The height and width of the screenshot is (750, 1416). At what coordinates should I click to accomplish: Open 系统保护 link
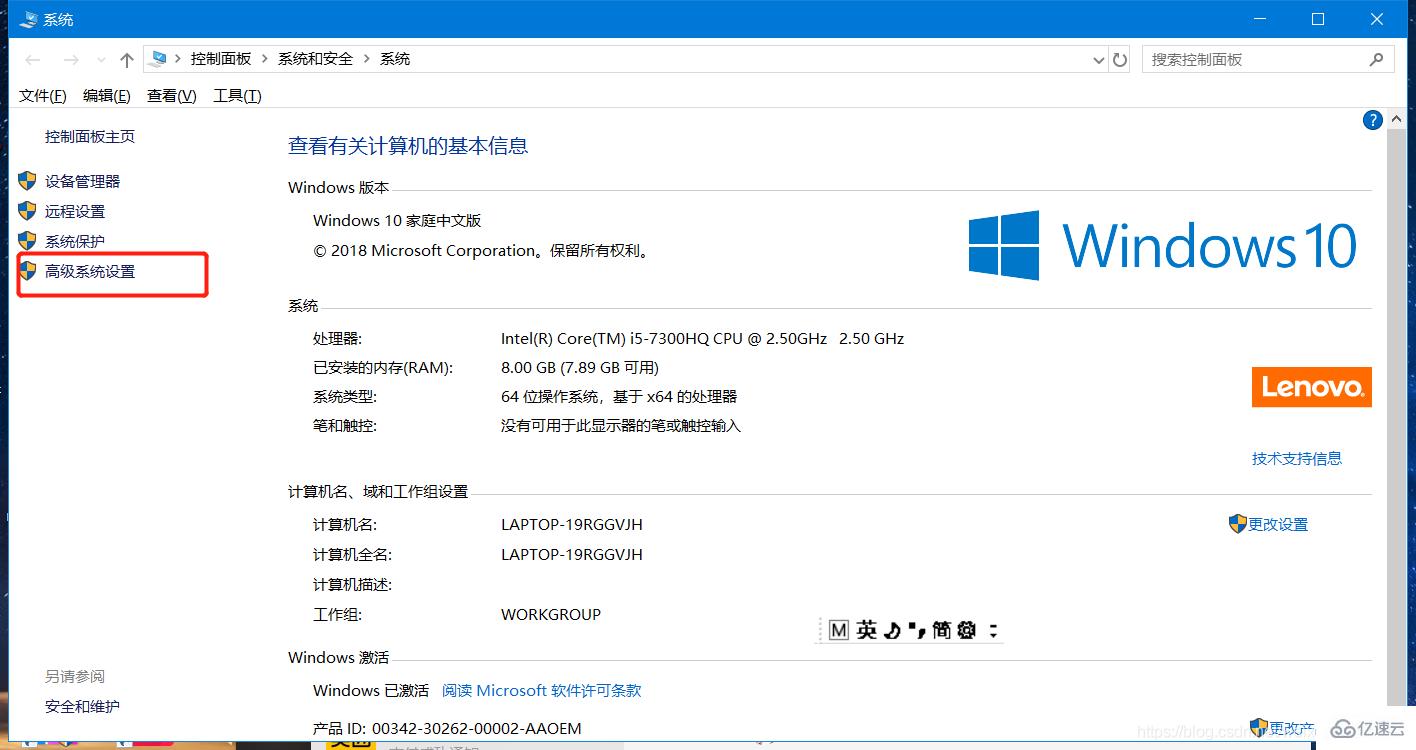click(75, 241)
